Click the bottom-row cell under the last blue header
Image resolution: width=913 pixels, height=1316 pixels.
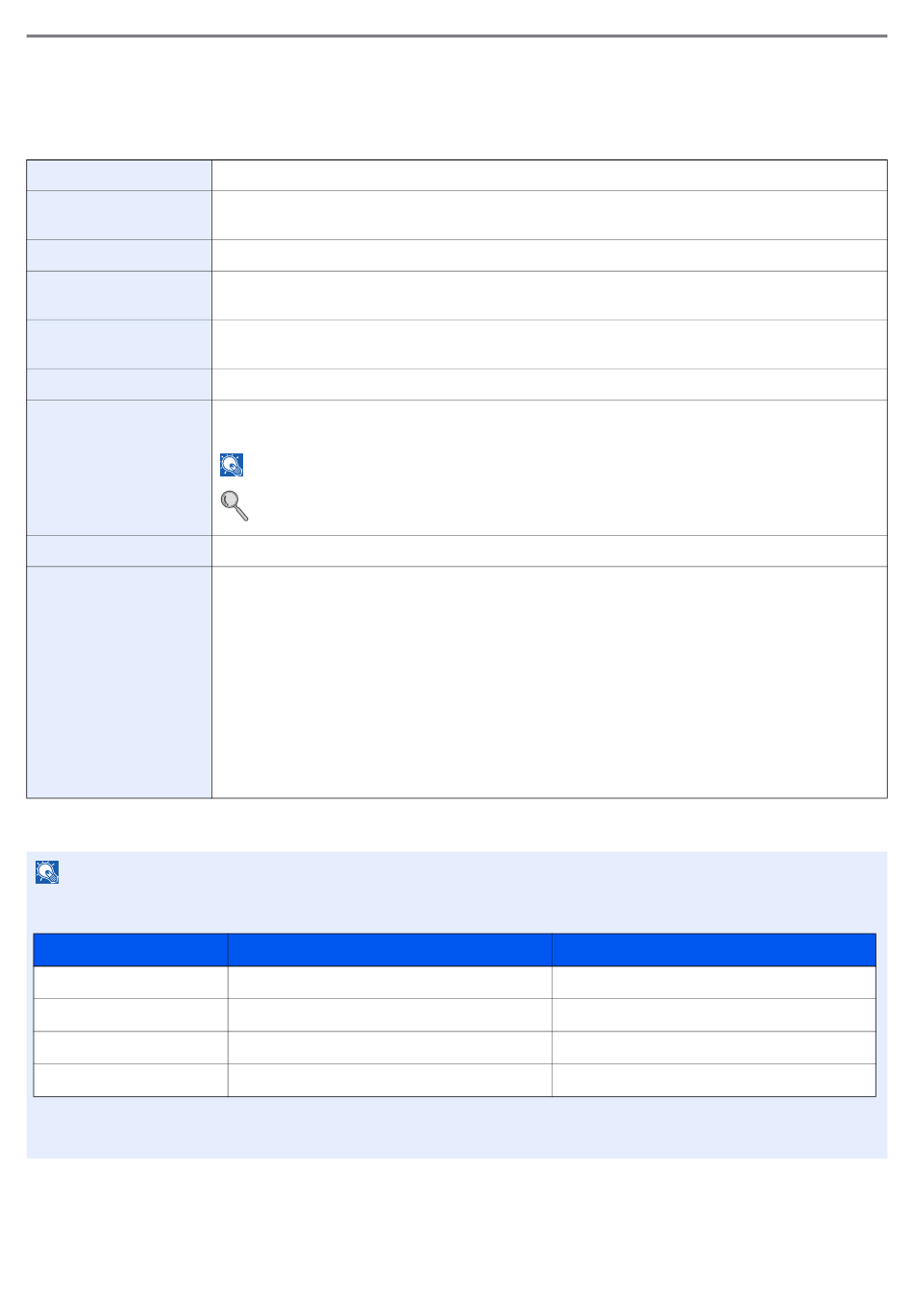point(714,1080)
